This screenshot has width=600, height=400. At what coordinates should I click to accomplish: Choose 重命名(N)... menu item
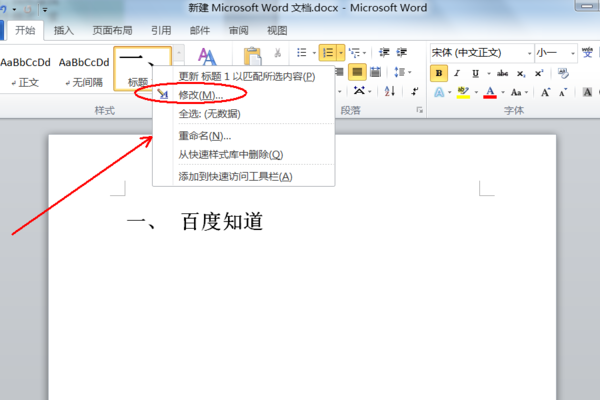click(244, 136)
